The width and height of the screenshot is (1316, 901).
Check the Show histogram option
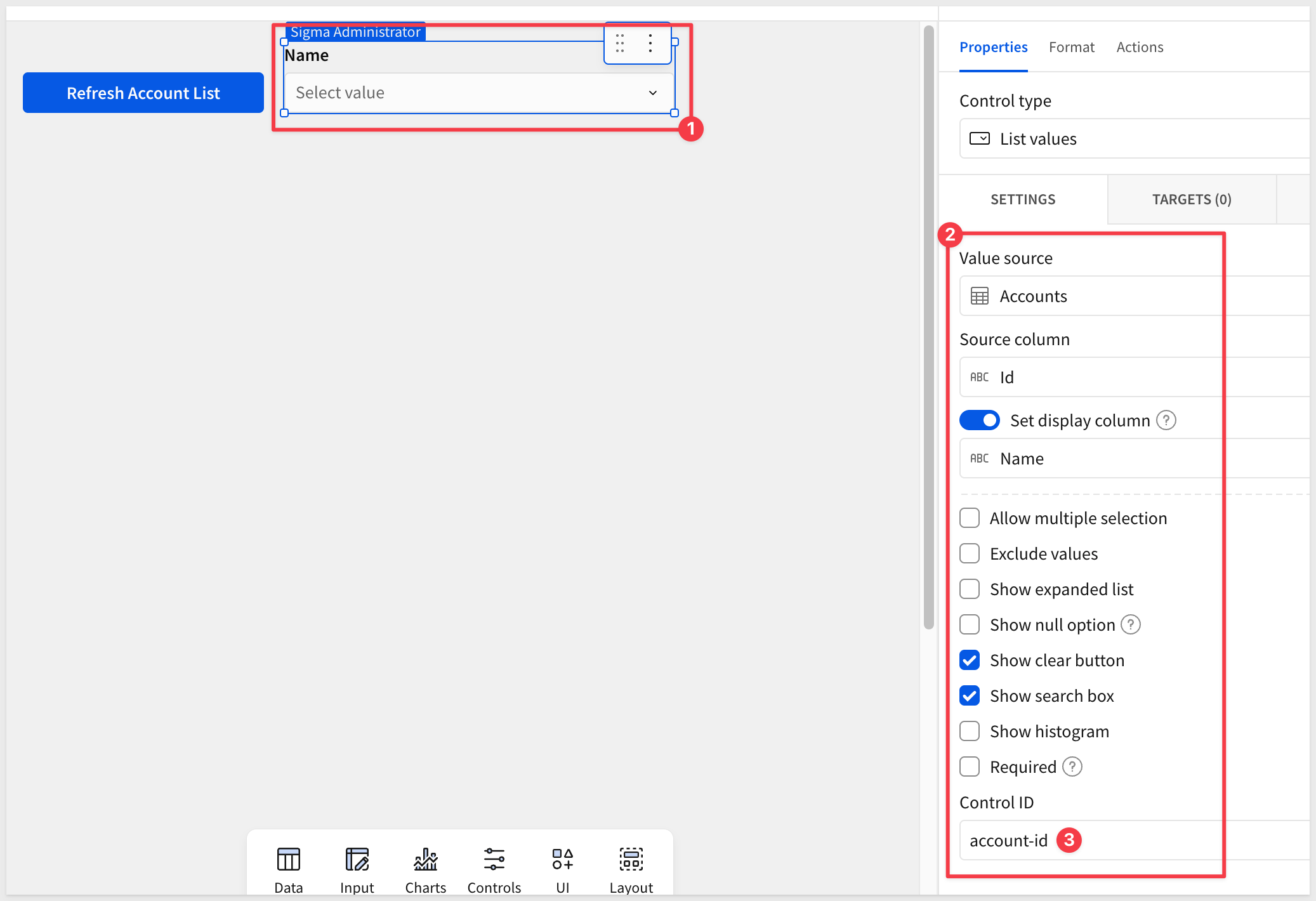(970, 732)
